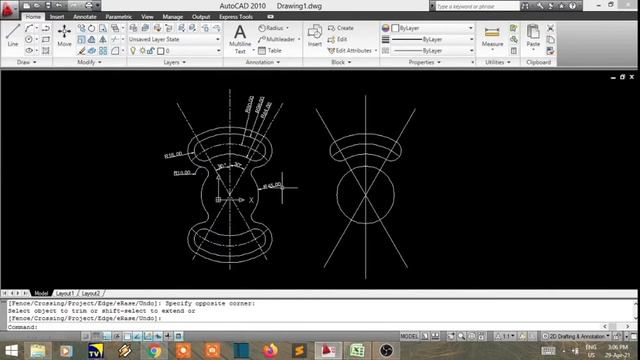The width and height of the screenshot is (640, 360).
Task: Select the Copy tool in Modify panel
Action: [x=81, y=28]
